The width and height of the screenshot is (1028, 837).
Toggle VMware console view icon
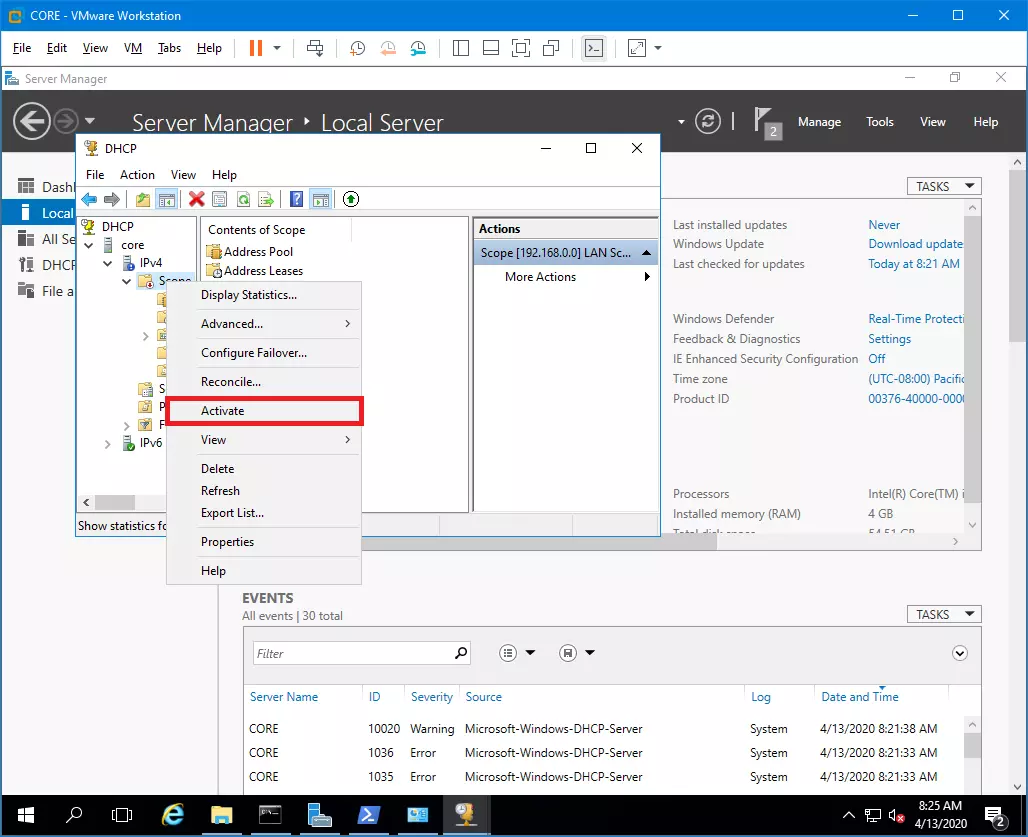click(594, 48)
